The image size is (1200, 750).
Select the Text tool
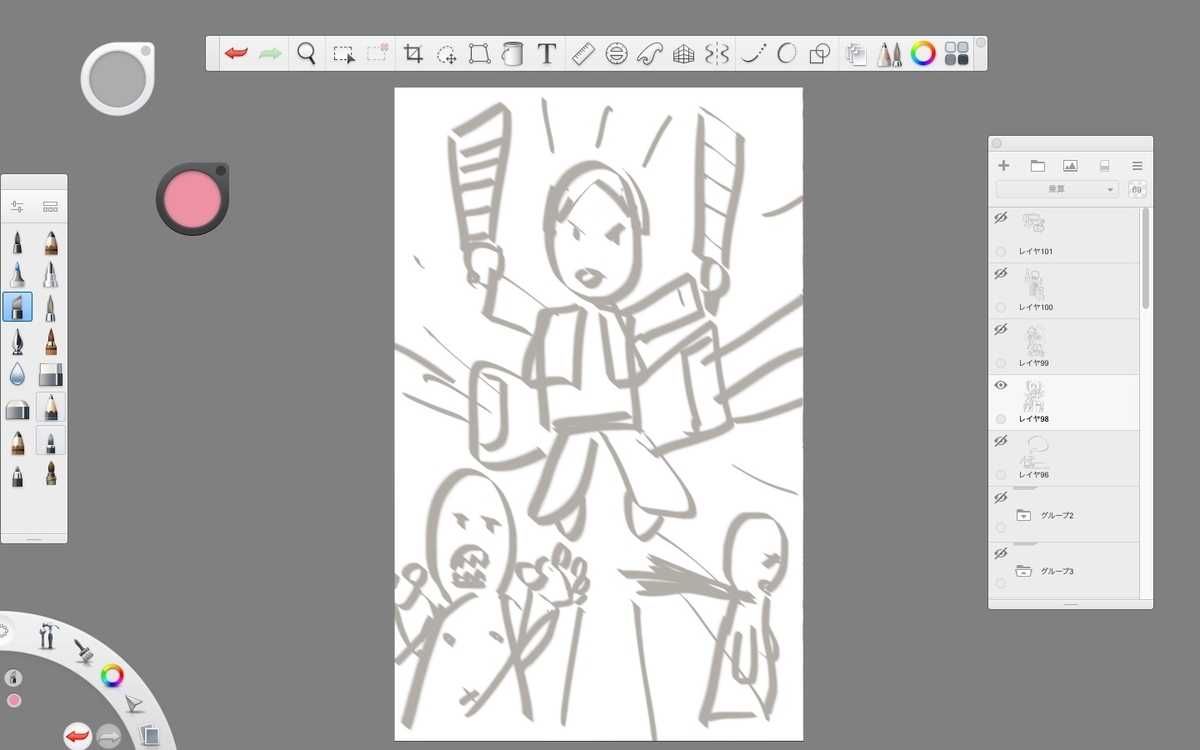tap(546, 54)
